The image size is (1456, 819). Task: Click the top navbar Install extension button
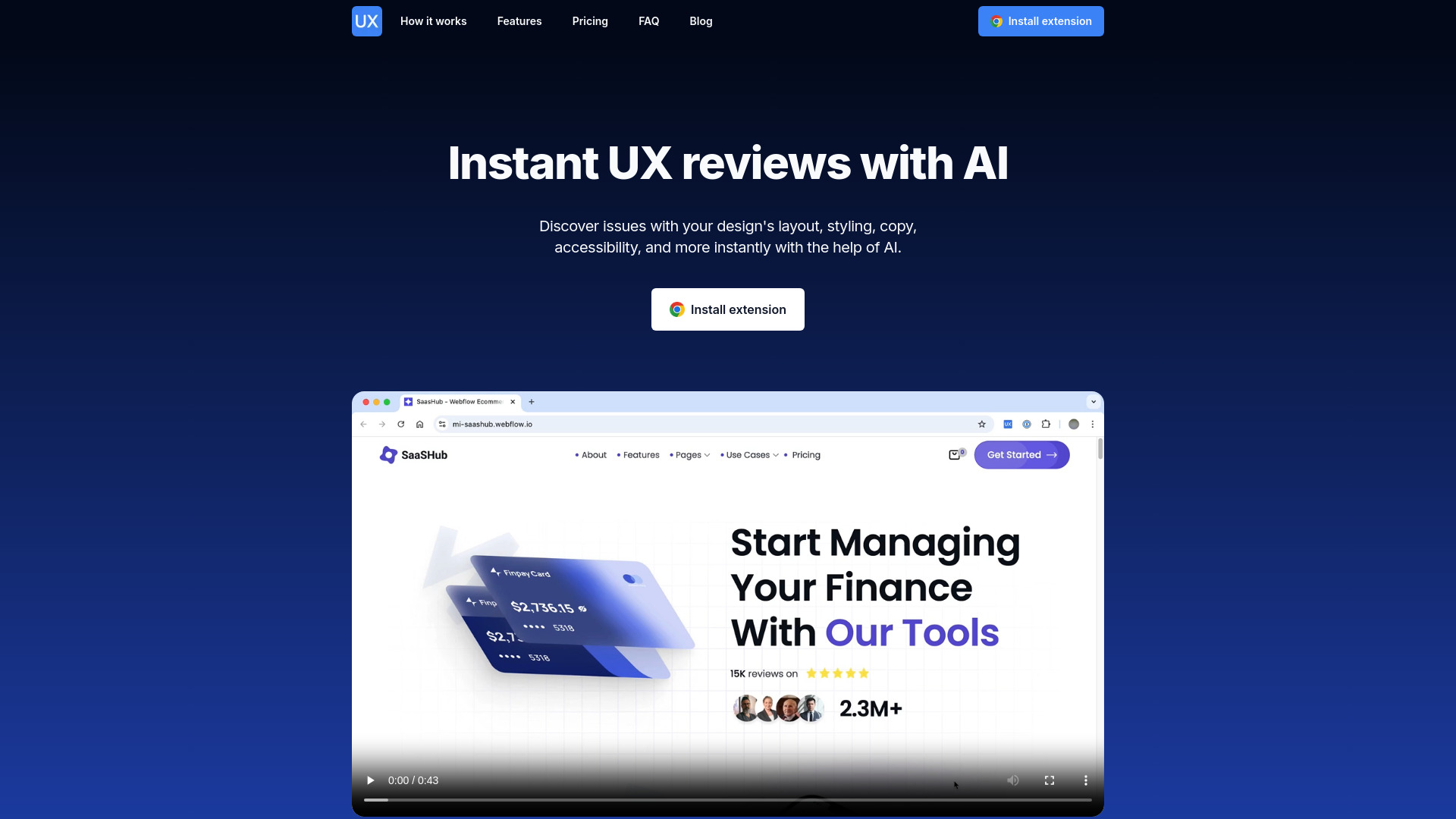[x=1040, y=21]
